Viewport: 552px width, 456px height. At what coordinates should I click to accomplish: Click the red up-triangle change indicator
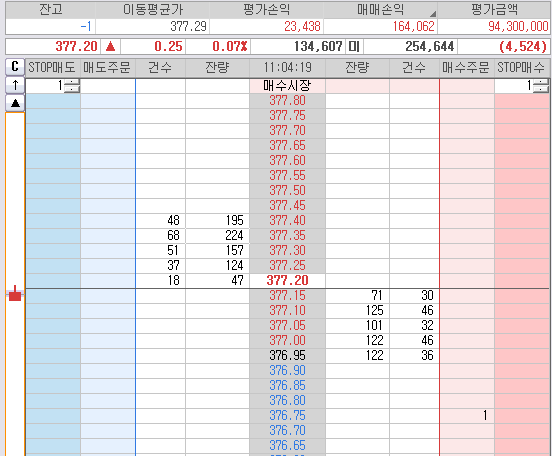pos(111,46)
